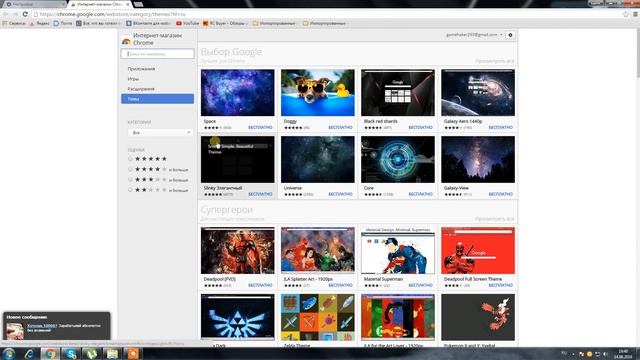Click БЕСПЛАТНО on Deadpool Full Screen Theme

click(x=500, y=285)
